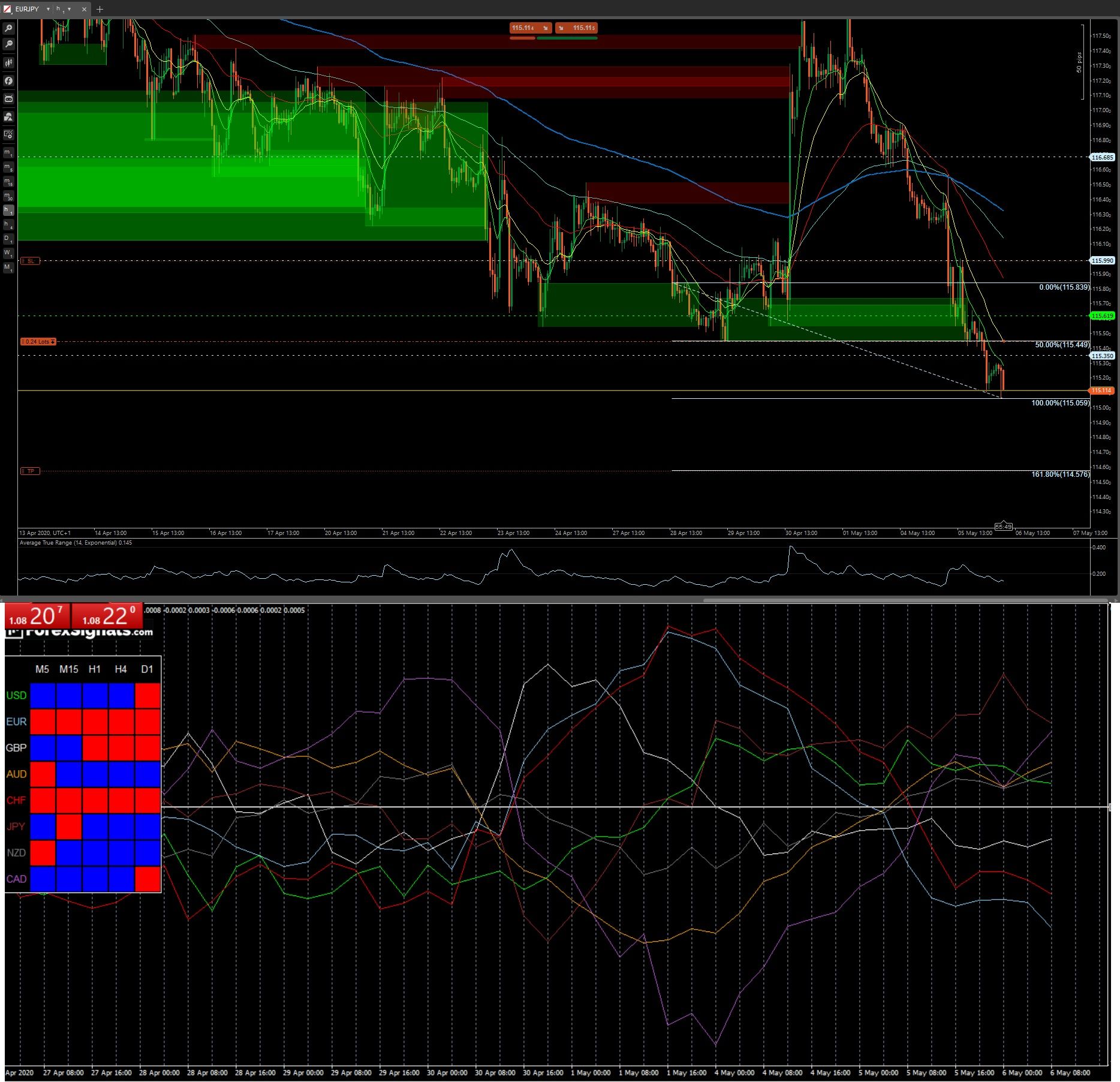
Task: Click the AUD currency label
Action: (16, 774)
